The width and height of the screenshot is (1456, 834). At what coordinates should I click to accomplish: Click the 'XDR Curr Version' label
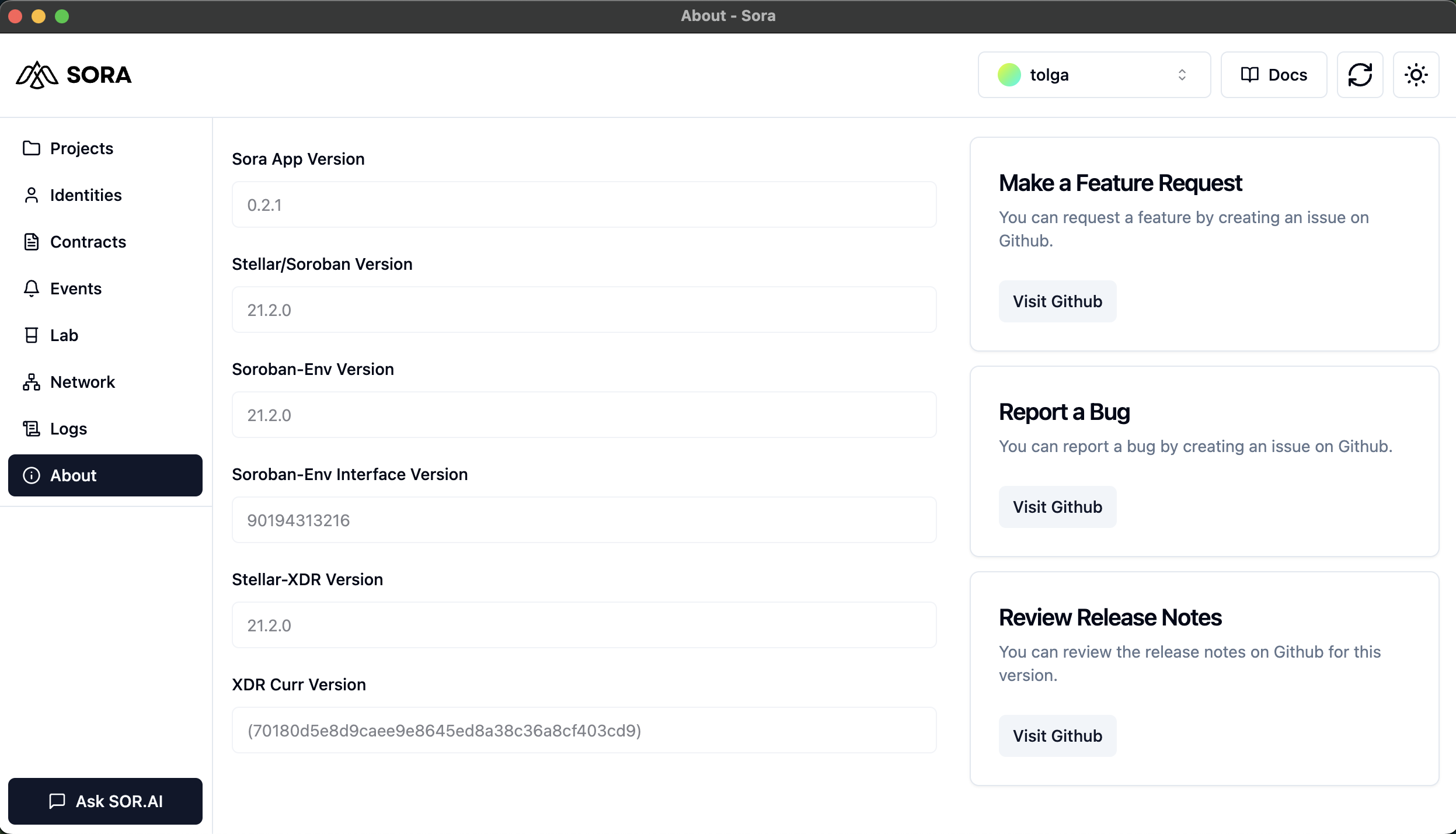[x=299, y=684]
